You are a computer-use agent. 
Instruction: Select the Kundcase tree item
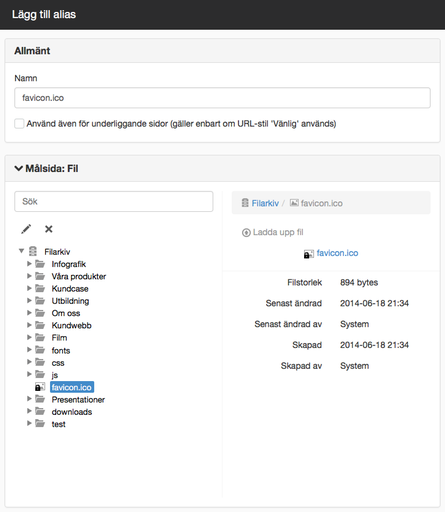[70, 289]
